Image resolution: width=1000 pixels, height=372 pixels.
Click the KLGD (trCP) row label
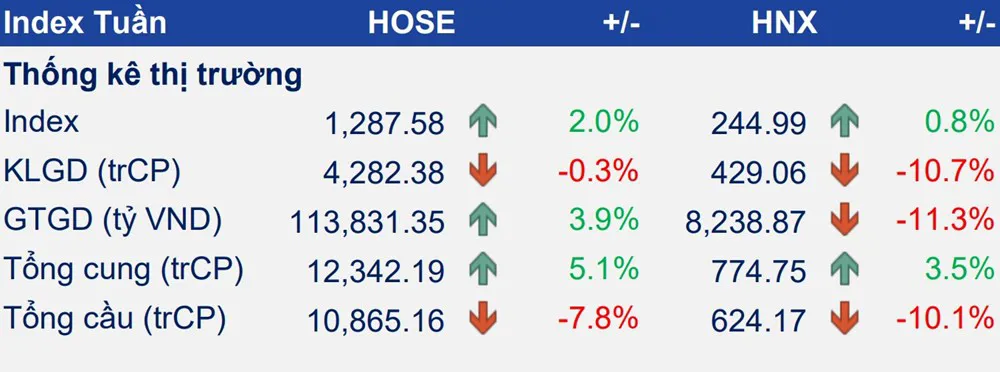click(x=92, y=172)
